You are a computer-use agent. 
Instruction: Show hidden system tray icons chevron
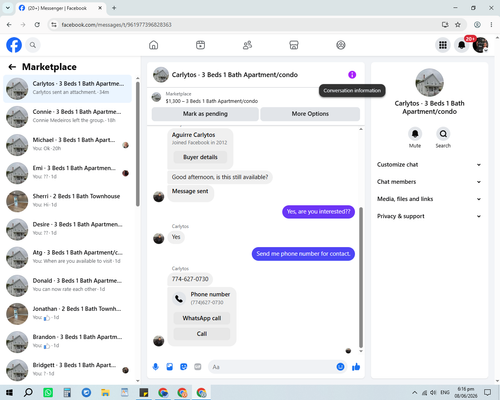point(414,392)
